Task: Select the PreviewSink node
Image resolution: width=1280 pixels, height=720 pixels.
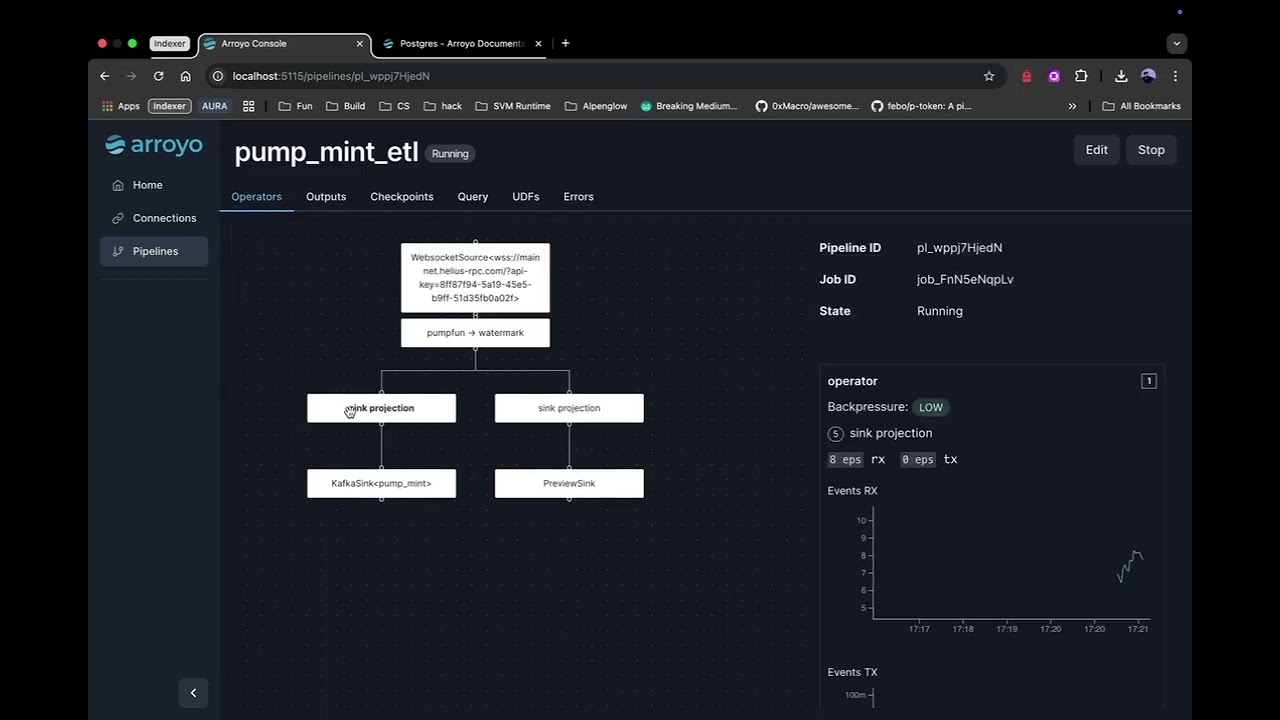Action: [x=569, y=483]
